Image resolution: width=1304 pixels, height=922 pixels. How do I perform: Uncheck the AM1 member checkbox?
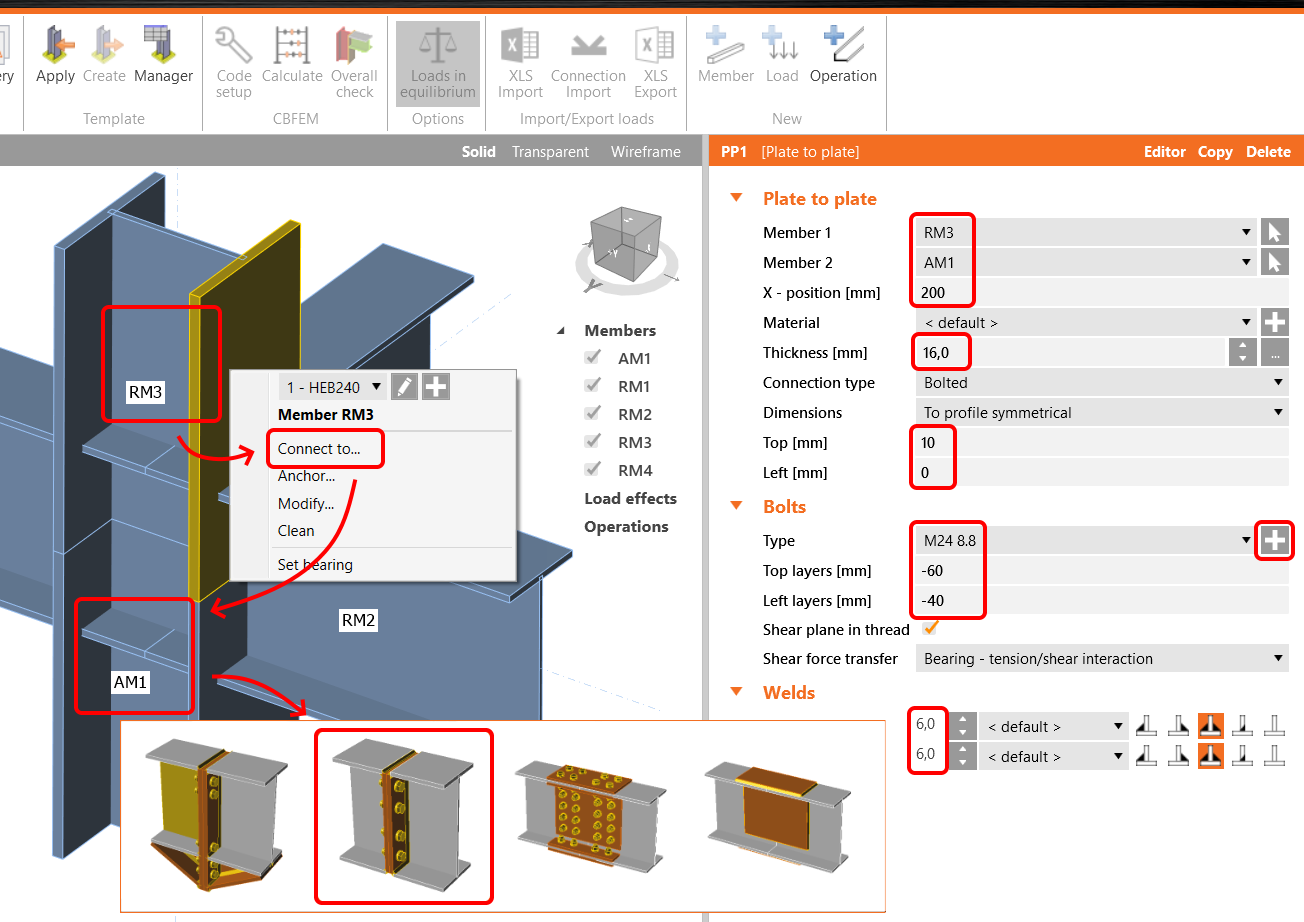pos(594,358)
